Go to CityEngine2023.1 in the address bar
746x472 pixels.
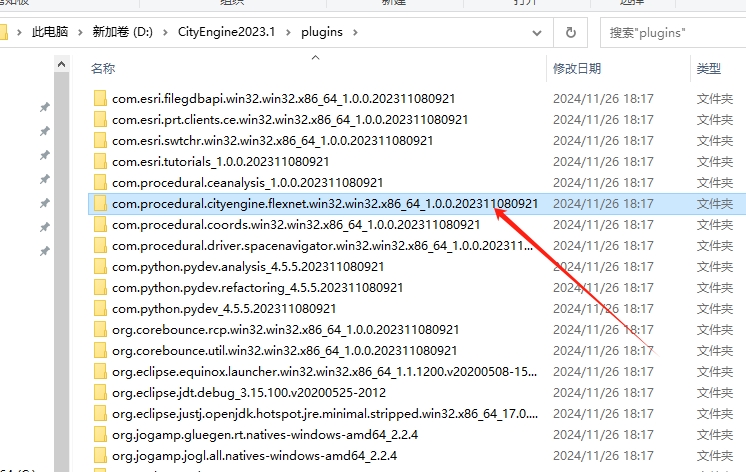pyautogui.click(x=226, y=32)
